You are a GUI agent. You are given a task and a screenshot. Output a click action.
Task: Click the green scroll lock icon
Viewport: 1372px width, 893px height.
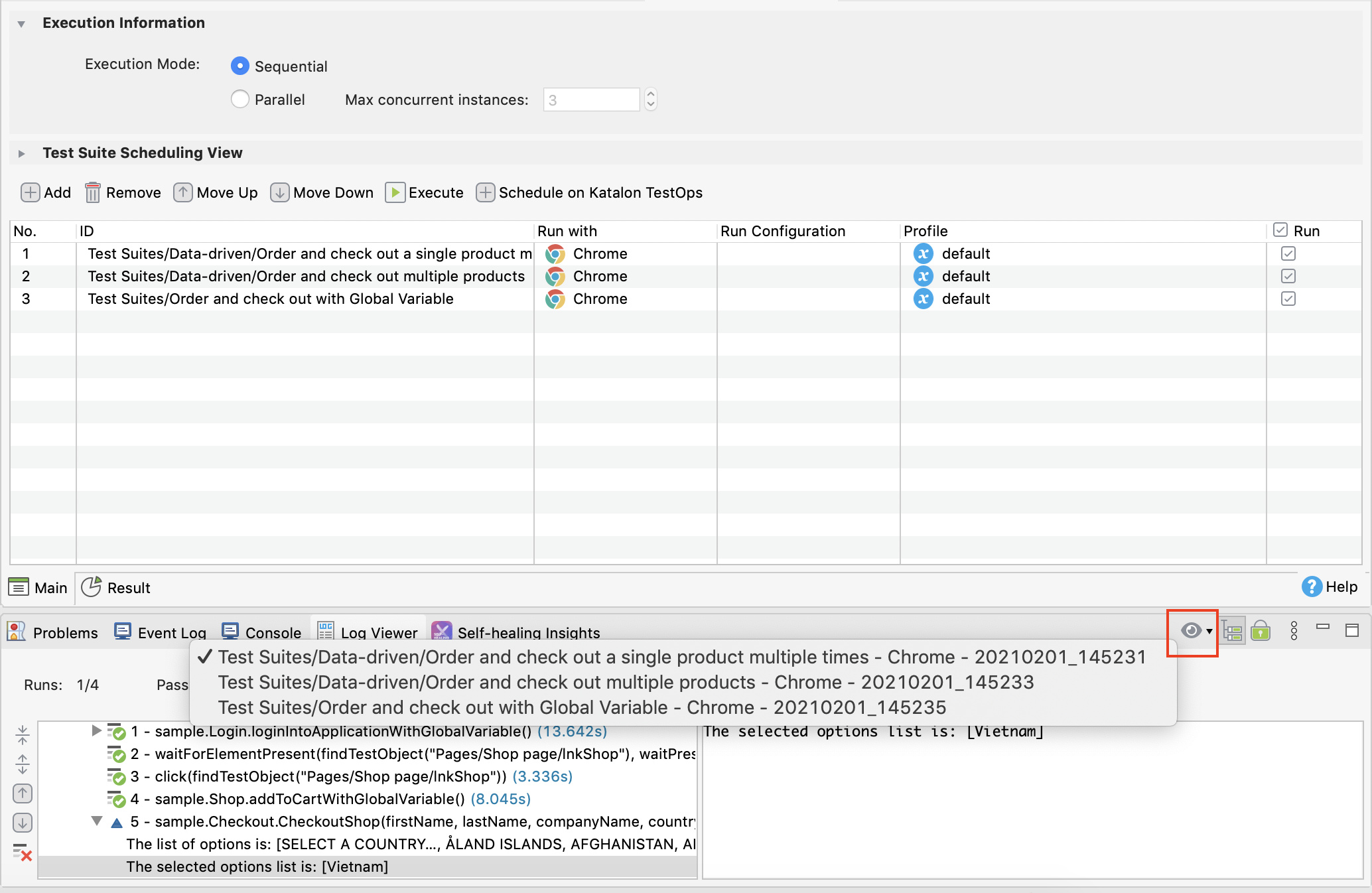coord(1261,631)
